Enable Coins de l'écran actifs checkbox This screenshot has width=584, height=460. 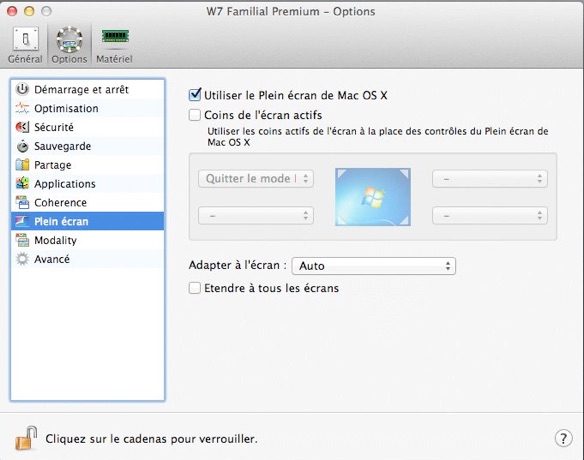coord(195,115)
